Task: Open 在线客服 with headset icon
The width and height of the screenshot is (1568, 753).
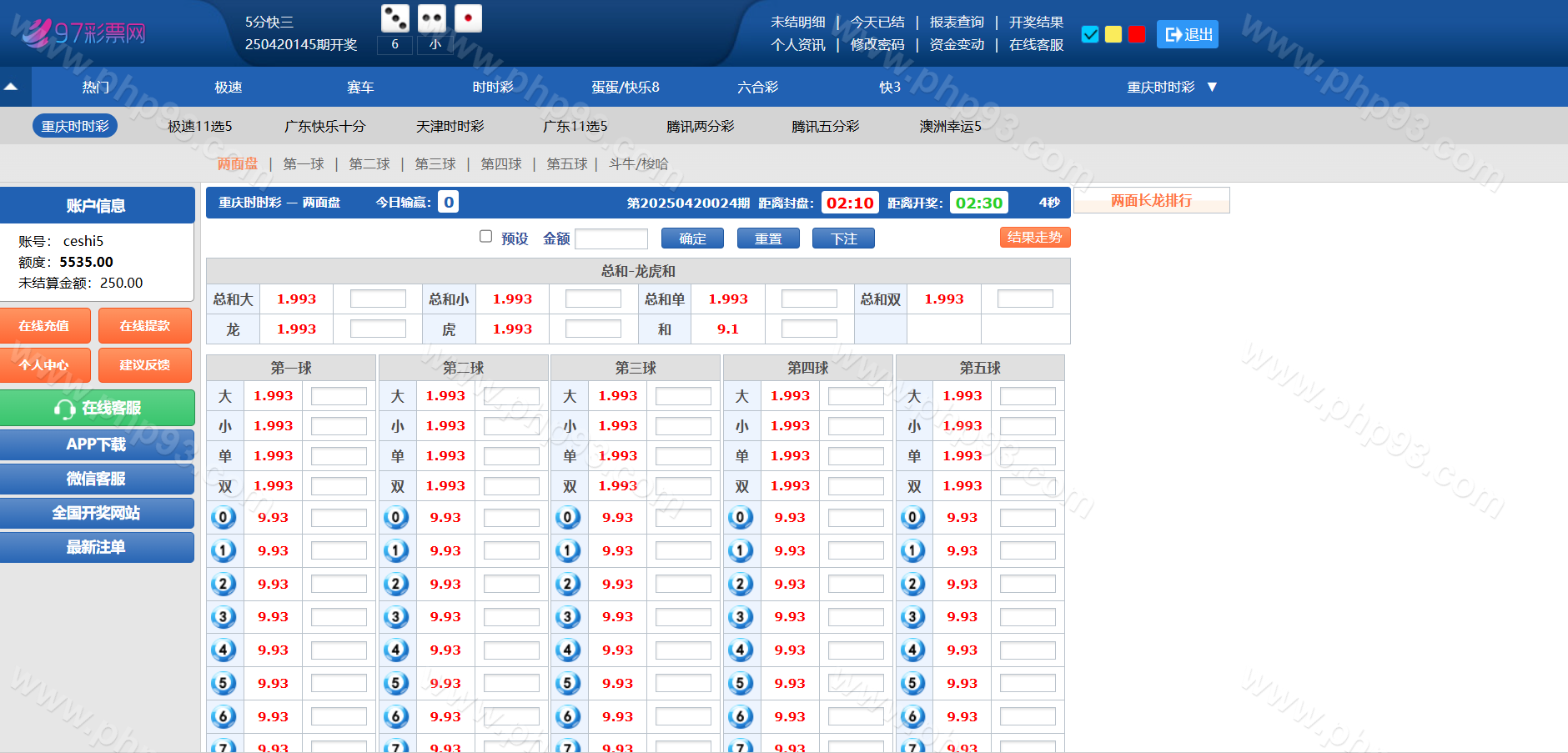Action: point(97,408)
